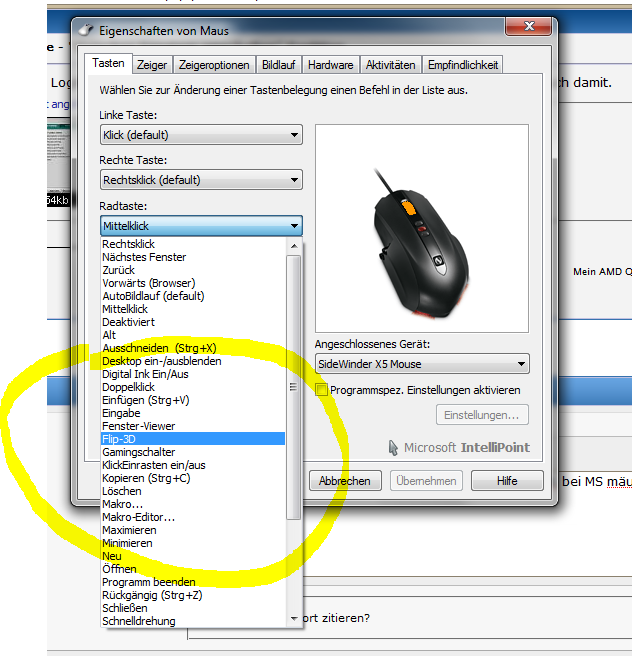
Task: Pick Einfügen (Strg+V) option
Action: pos(193,400)
